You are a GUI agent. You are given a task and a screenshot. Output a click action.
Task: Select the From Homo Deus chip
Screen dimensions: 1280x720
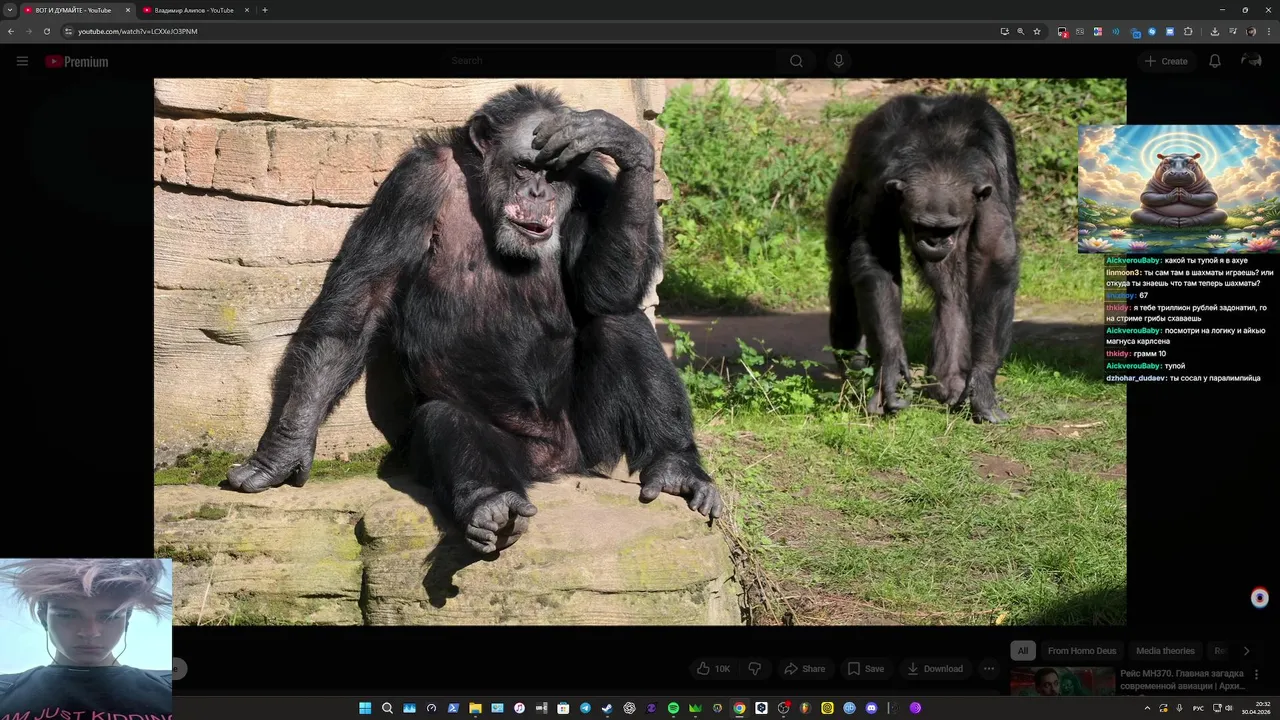(1082, 651)
